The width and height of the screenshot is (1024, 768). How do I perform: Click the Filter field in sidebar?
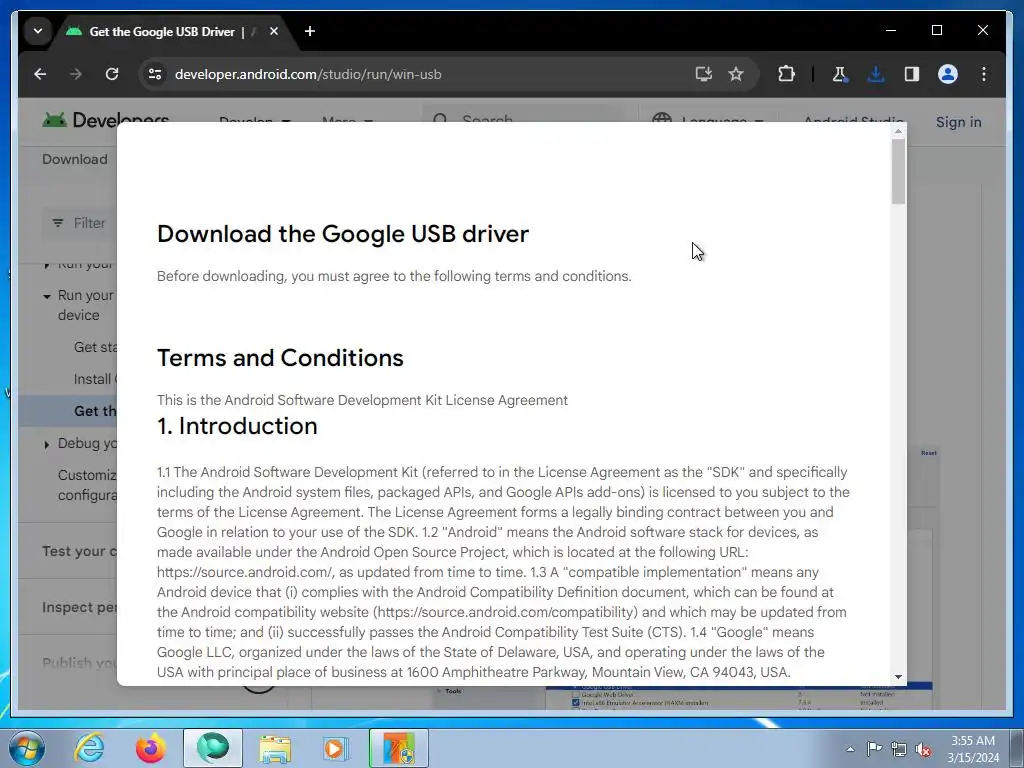click(x=80, y=223)
